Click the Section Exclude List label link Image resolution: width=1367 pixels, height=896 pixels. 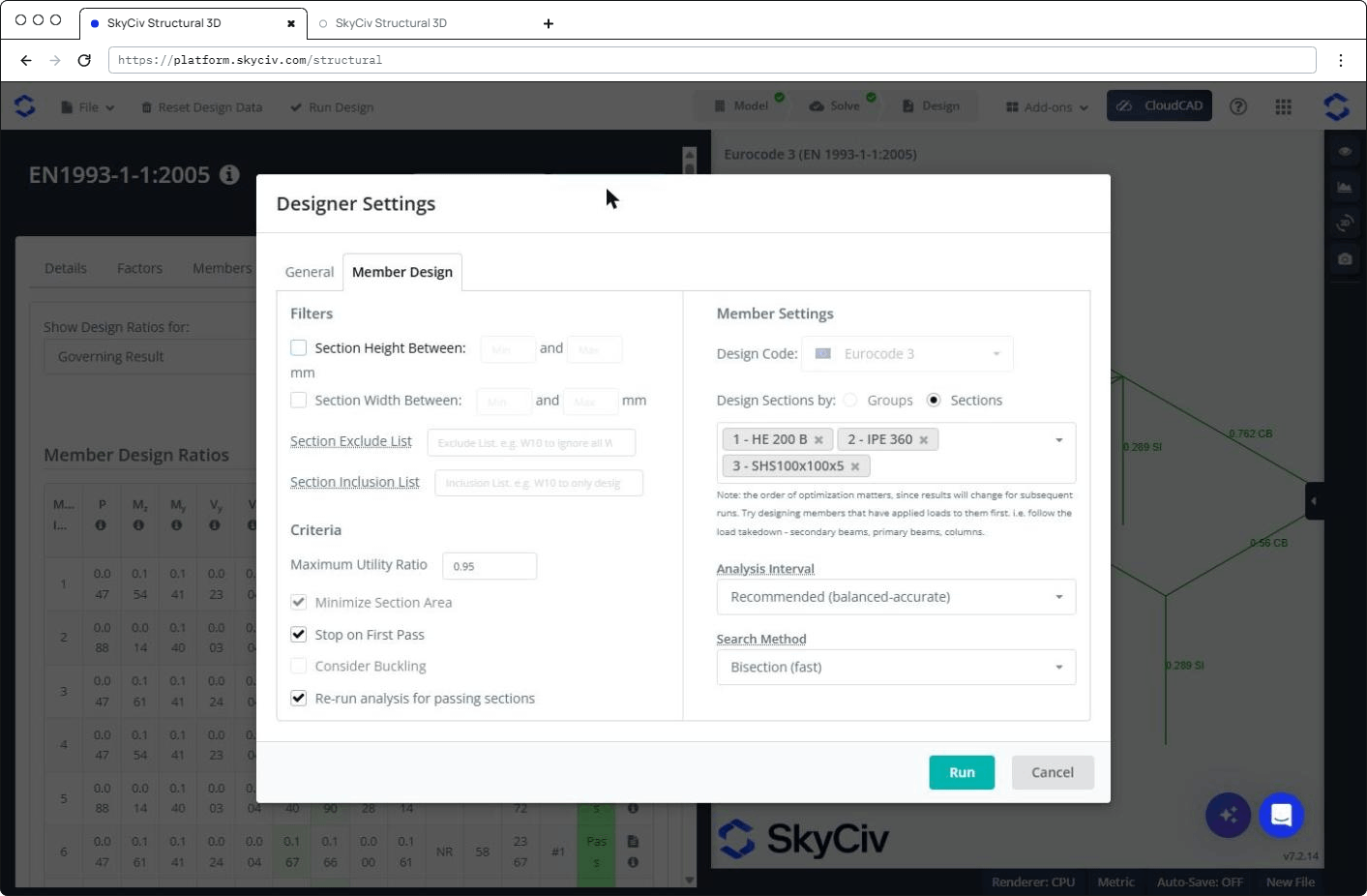[351, 441]
